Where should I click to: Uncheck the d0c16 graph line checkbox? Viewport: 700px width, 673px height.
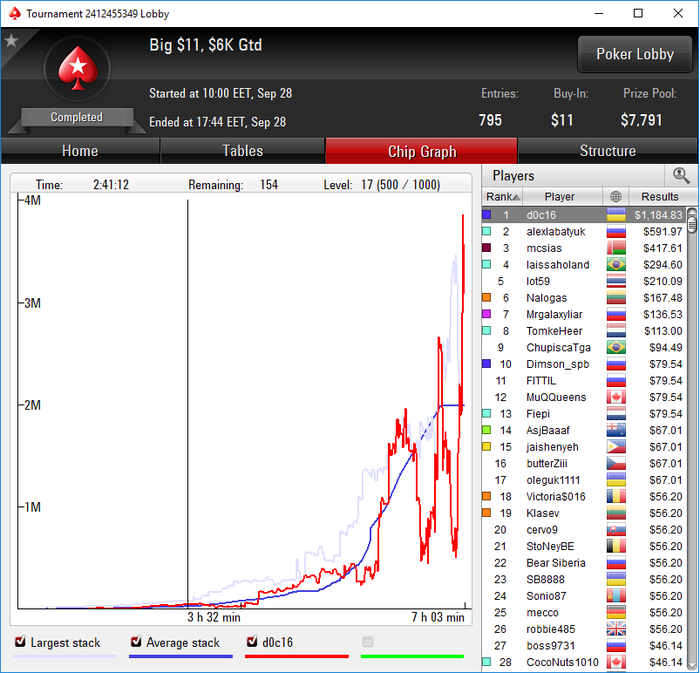point(252,642)
